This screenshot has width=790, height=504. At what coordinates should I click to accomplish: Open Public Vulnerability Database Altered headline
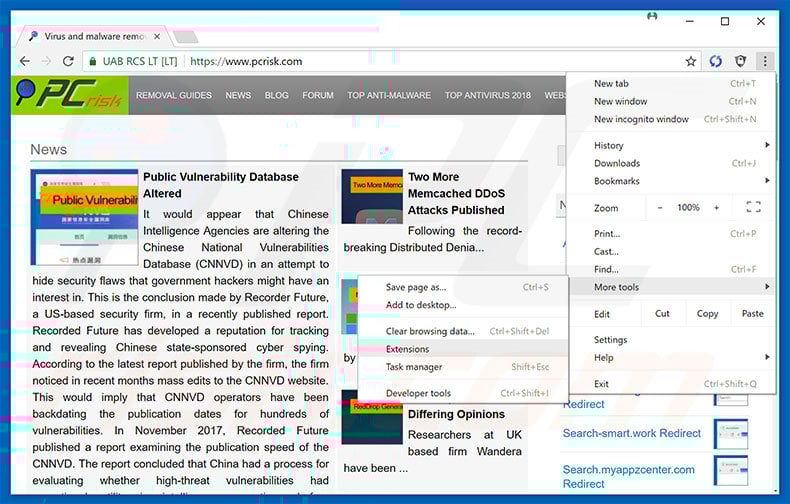point(221,185)
